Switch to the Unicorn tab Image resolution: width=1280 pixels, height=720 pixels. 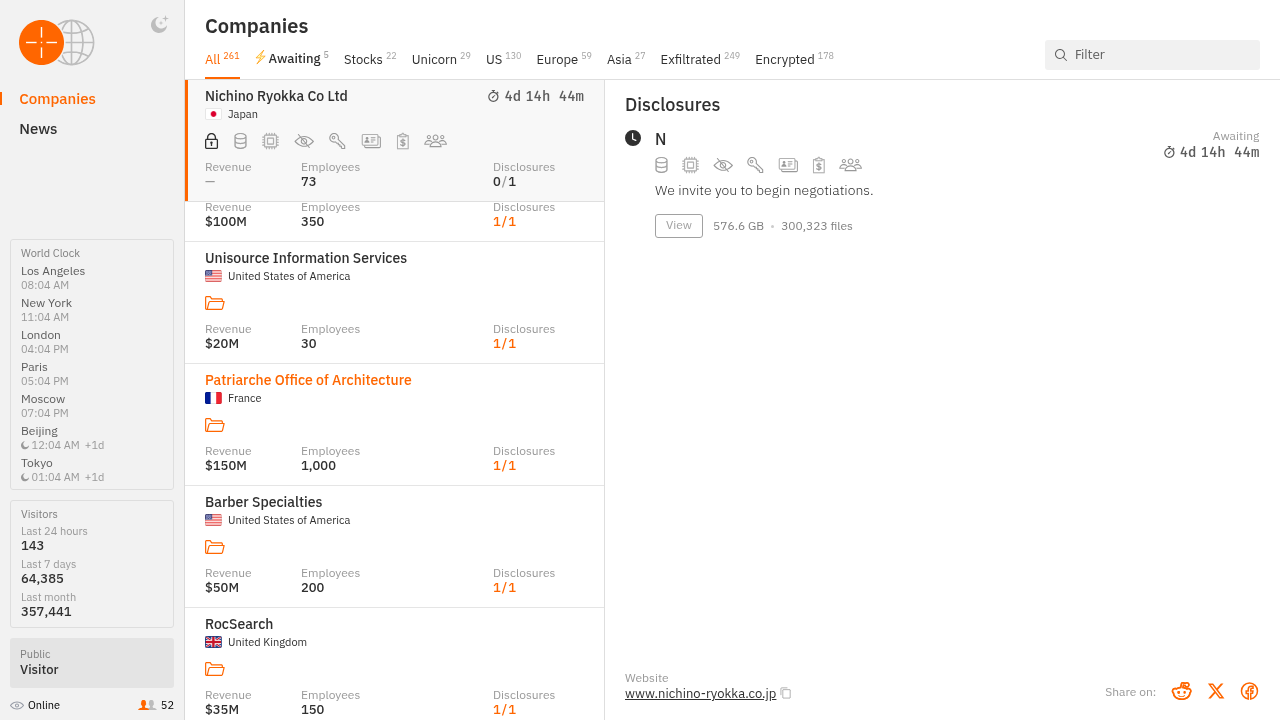point(441,58)
